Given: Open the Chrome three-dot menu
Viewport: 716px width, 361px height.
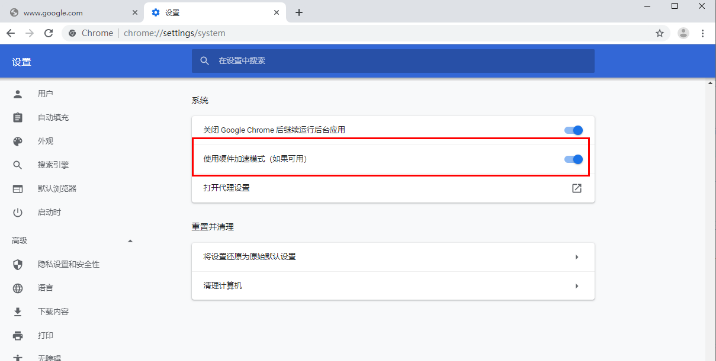Looking at the screenshot, I should tap(703, 33).
